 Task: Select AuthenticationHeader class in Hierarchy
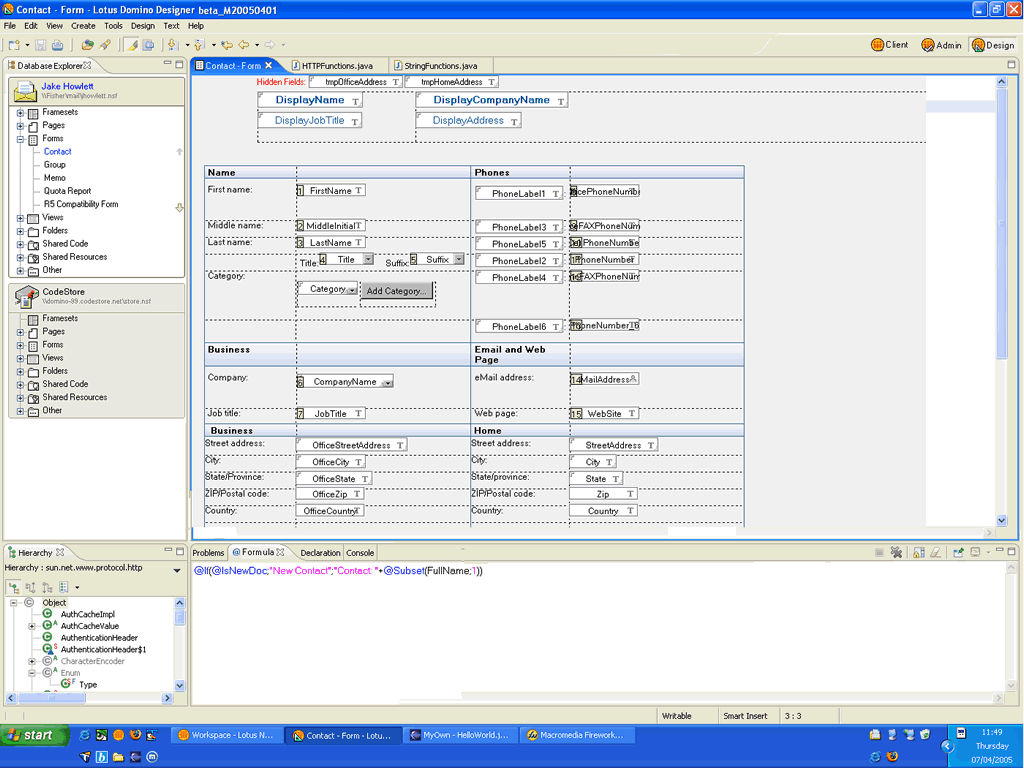click(x=99, y=638)
